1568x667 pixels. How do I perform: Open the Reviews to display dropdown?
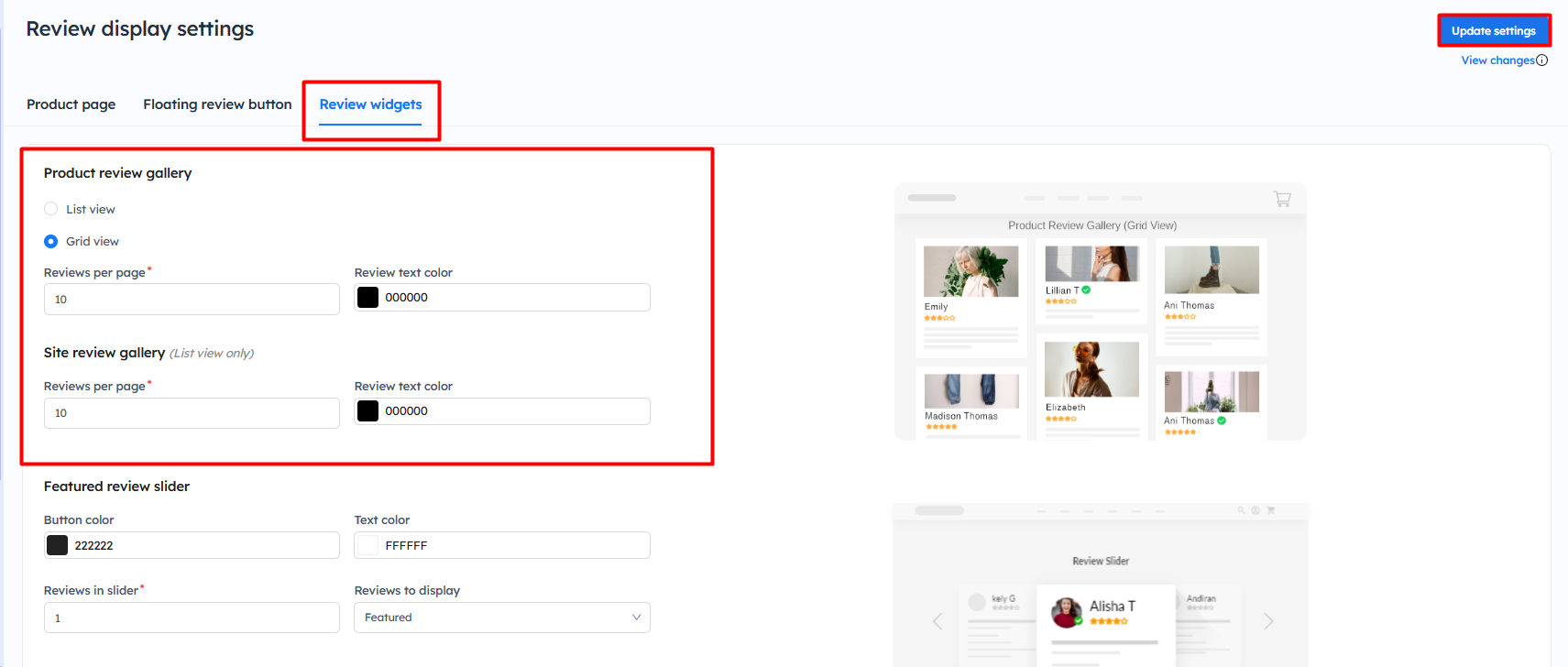(501, 618)
